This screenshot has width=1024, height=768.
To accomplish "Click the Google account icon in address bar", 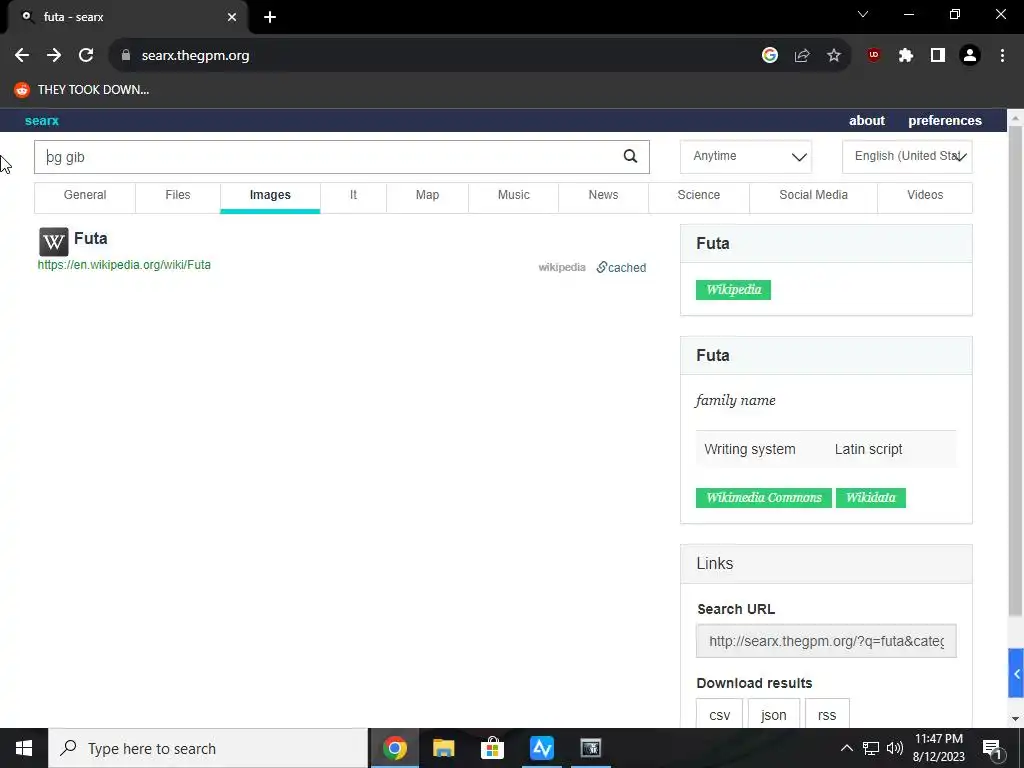I will click(x=770, y=56).
